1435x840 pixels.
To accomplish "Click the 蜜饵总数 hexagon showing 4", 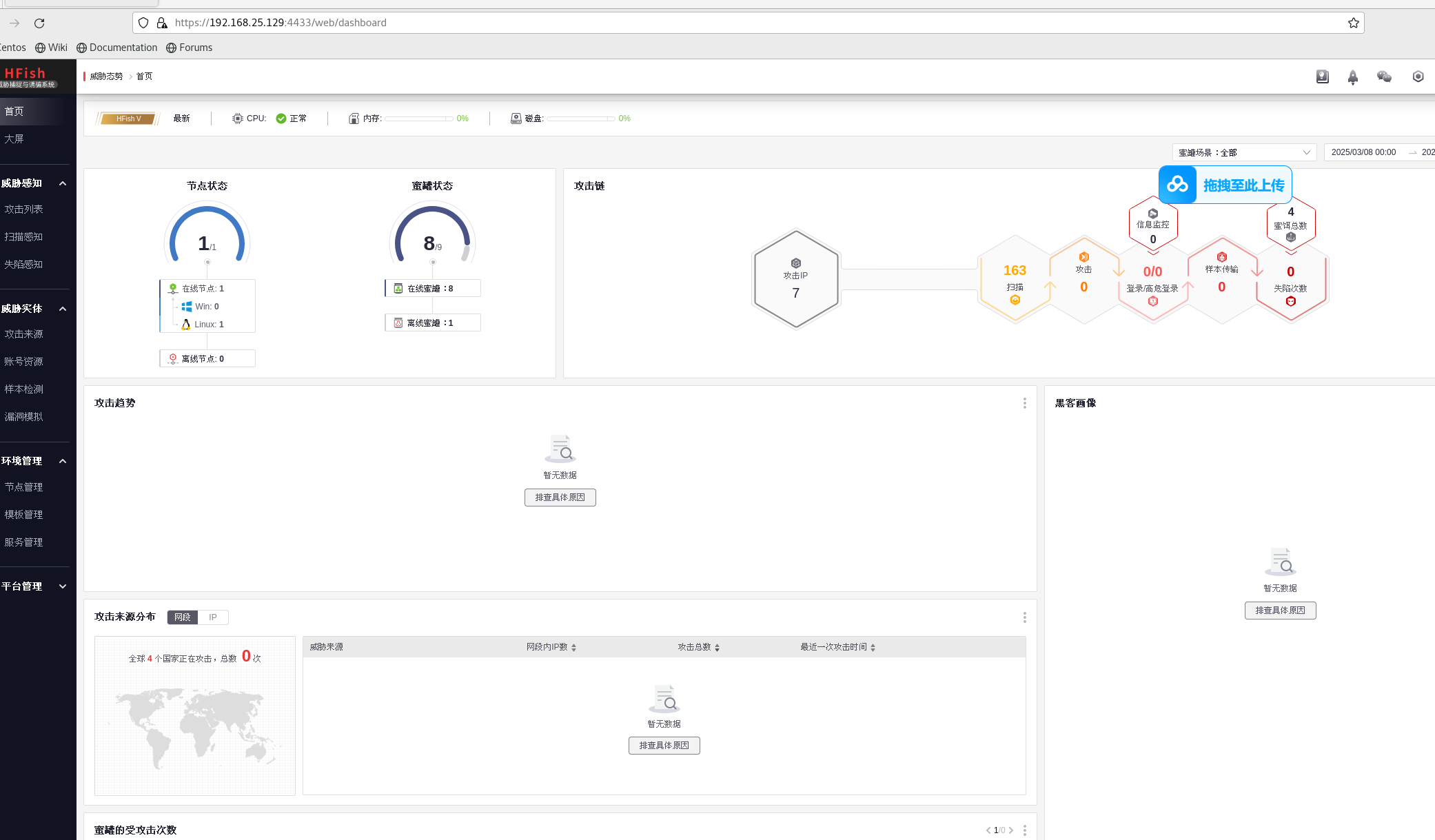I will tap(1290, 222).
